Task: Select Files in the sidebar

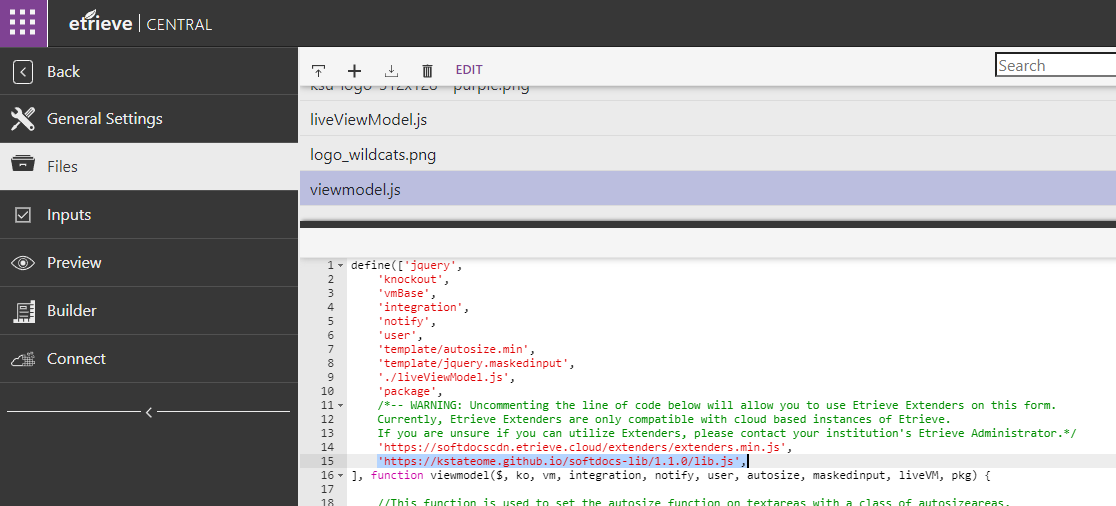Action: [x=149, y=167]
